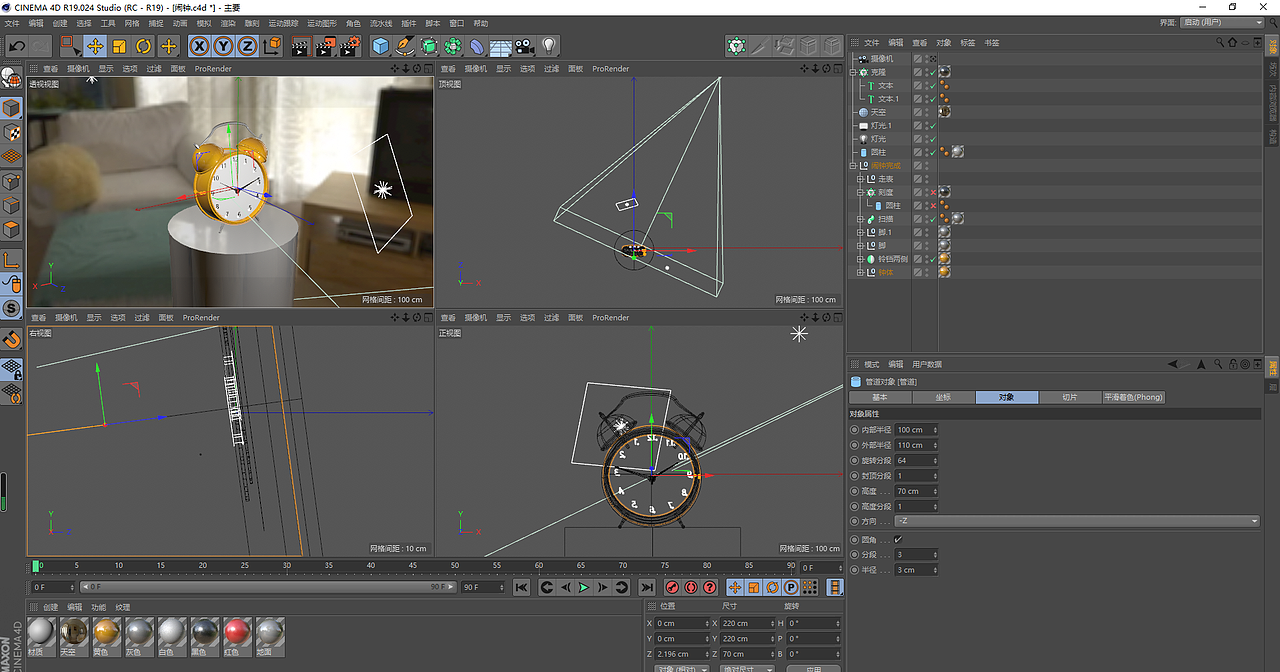The width and height of the screenshot is (1280, 672).
Task: Expand the 铃铛两侧 tree node
Action: click(860, 259)
